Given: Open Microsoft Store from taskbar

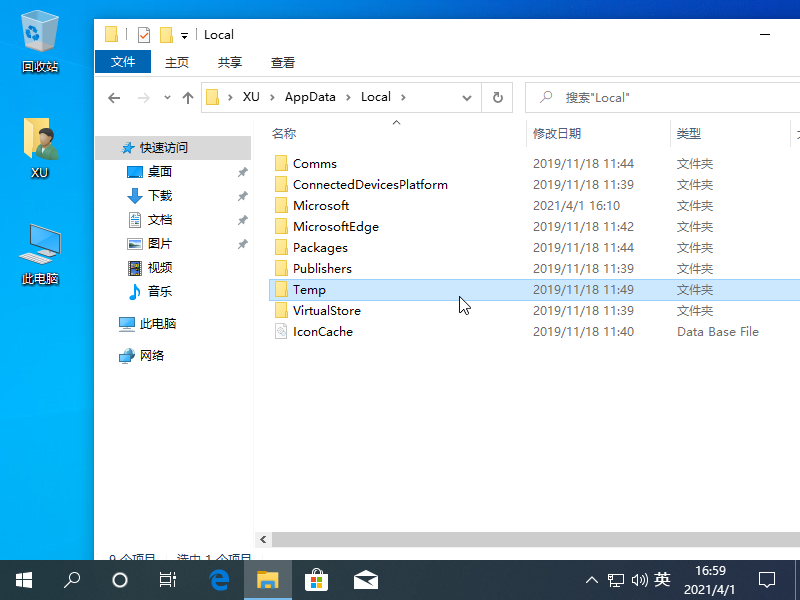Looking at the screenshot, I should (x=316, y=579).
